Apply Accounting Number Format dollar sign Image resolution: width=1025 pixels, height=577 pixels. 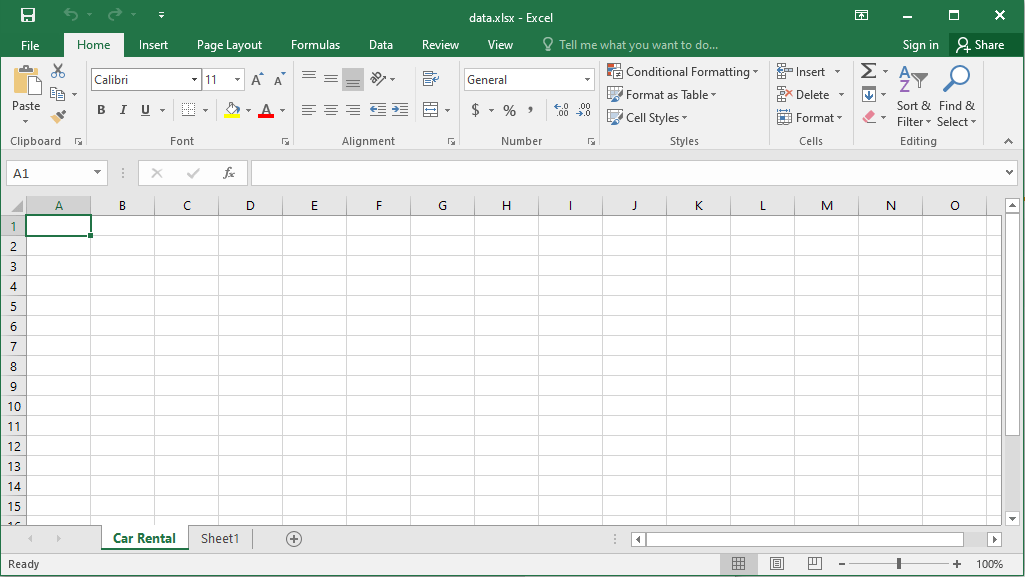475,110
